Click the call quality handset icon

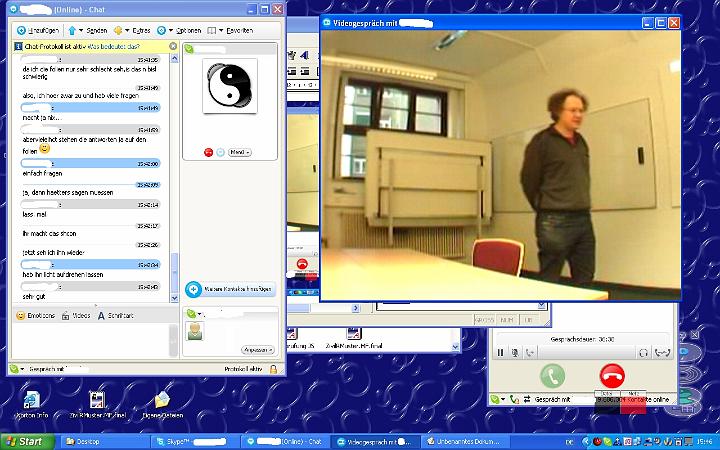point(662,353)
